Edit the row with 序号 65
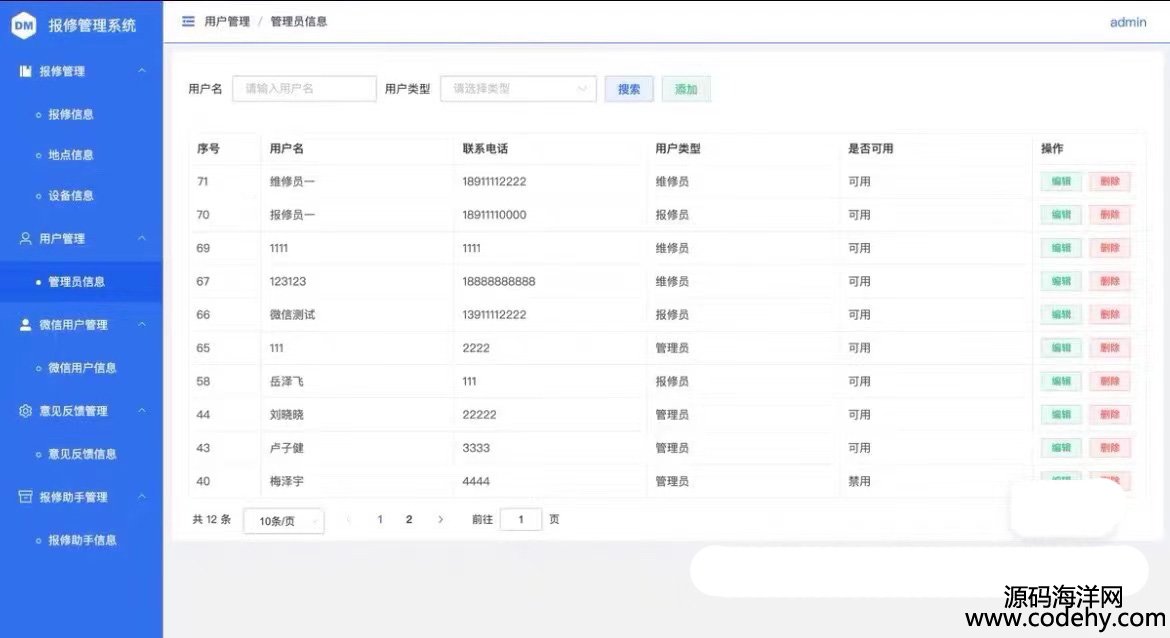 point(1061,348)
